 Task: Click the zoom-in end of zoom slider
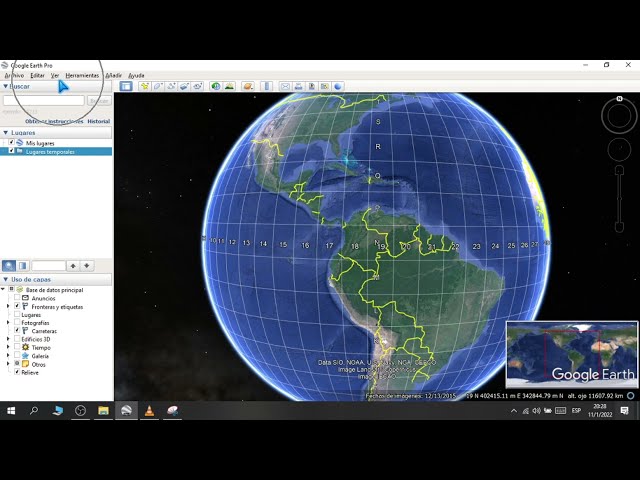coord(619,170)
